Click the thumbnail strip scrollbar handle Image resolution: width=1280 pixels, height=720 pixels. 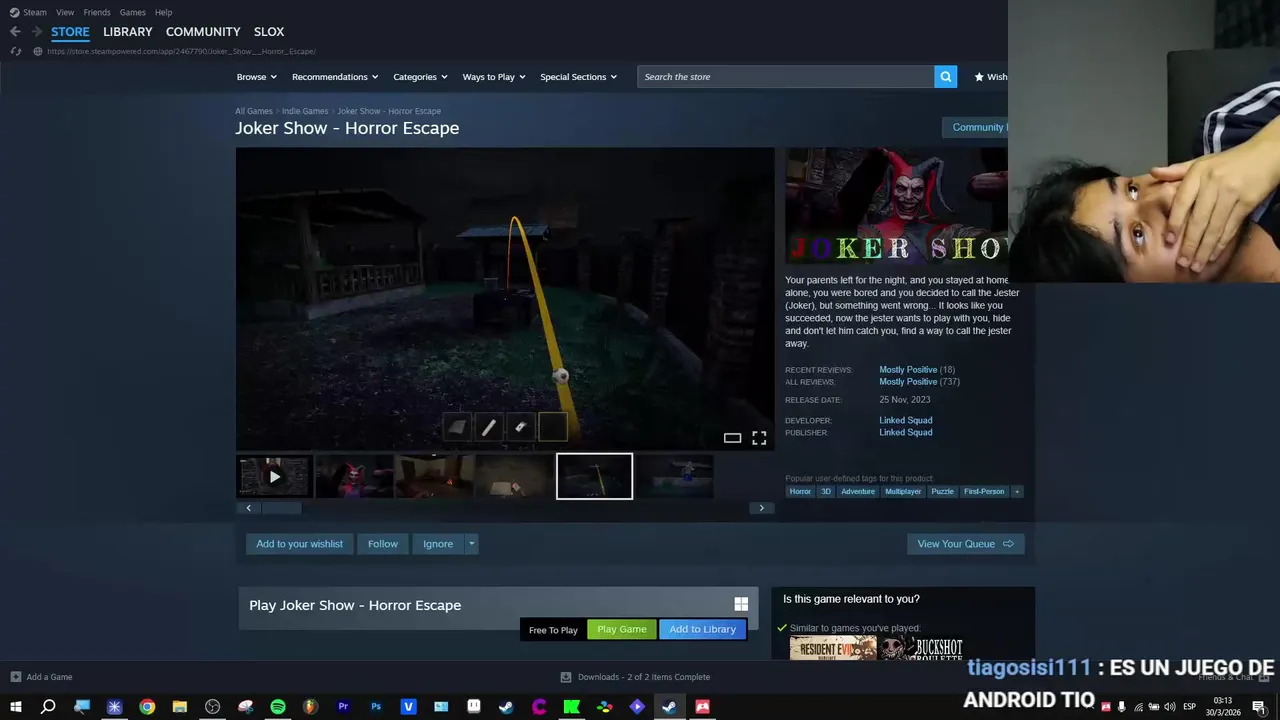(281, 508)
